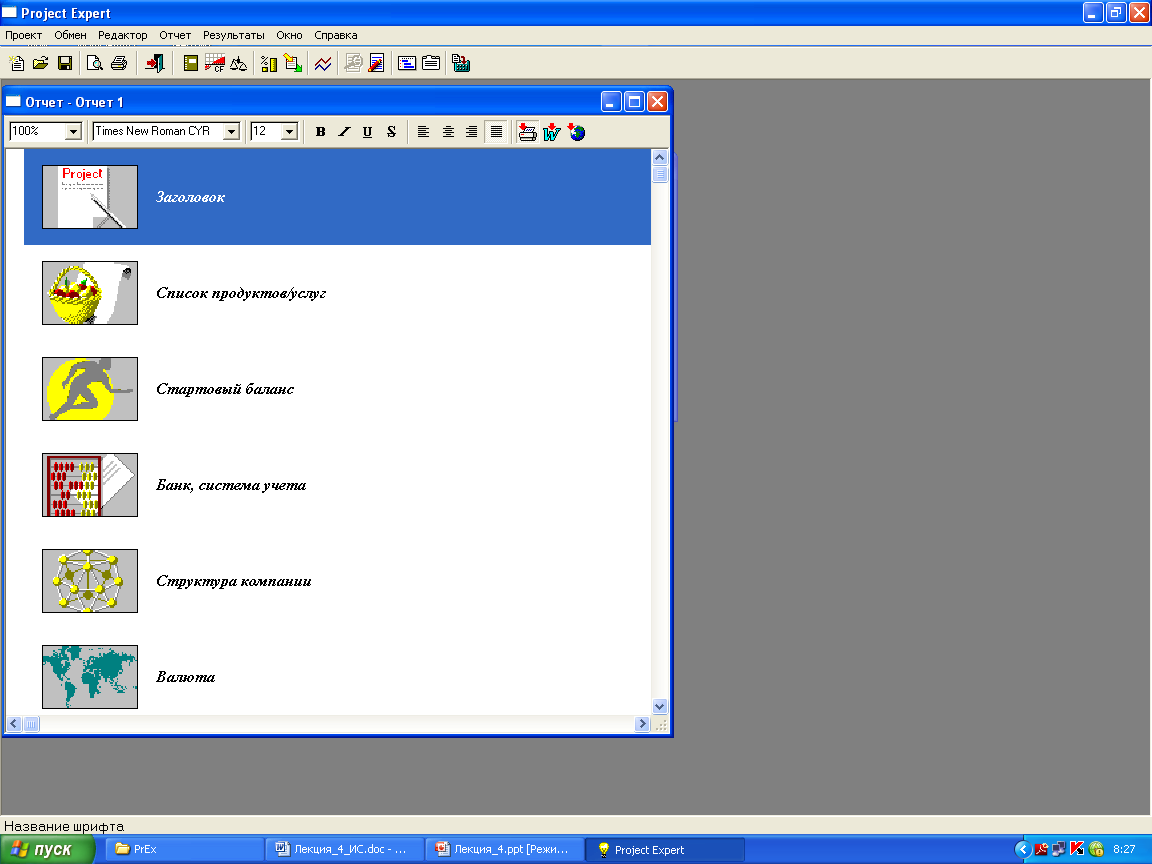Click the horizontal scrollbar left arrow

coord(13,724)
